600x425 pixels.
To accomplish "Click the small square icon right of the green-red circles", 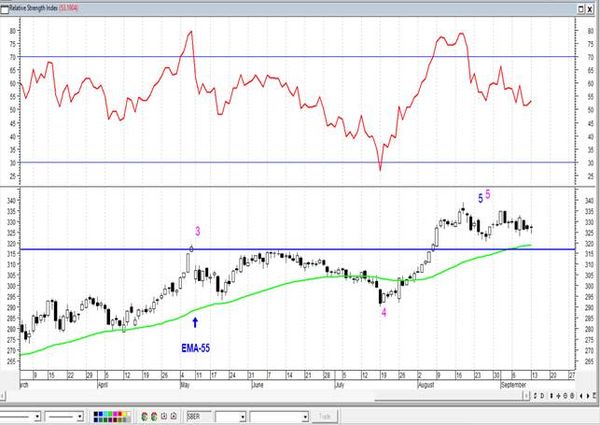I will click(164, 416).
